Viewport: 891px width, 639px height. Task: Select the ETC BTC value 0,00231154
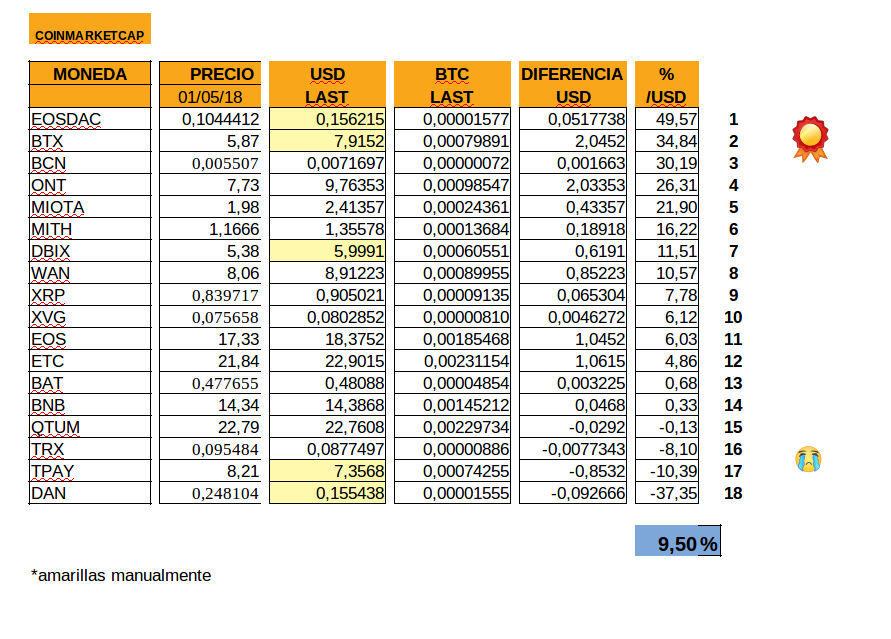[x=453, y=362]
